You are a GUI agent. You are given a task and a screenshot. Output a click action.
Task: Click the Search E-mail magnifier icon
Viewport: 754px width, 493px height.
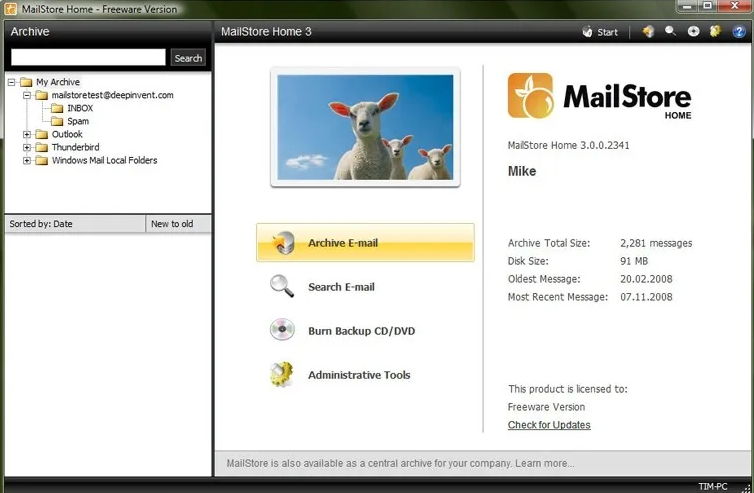pos(282,286)
